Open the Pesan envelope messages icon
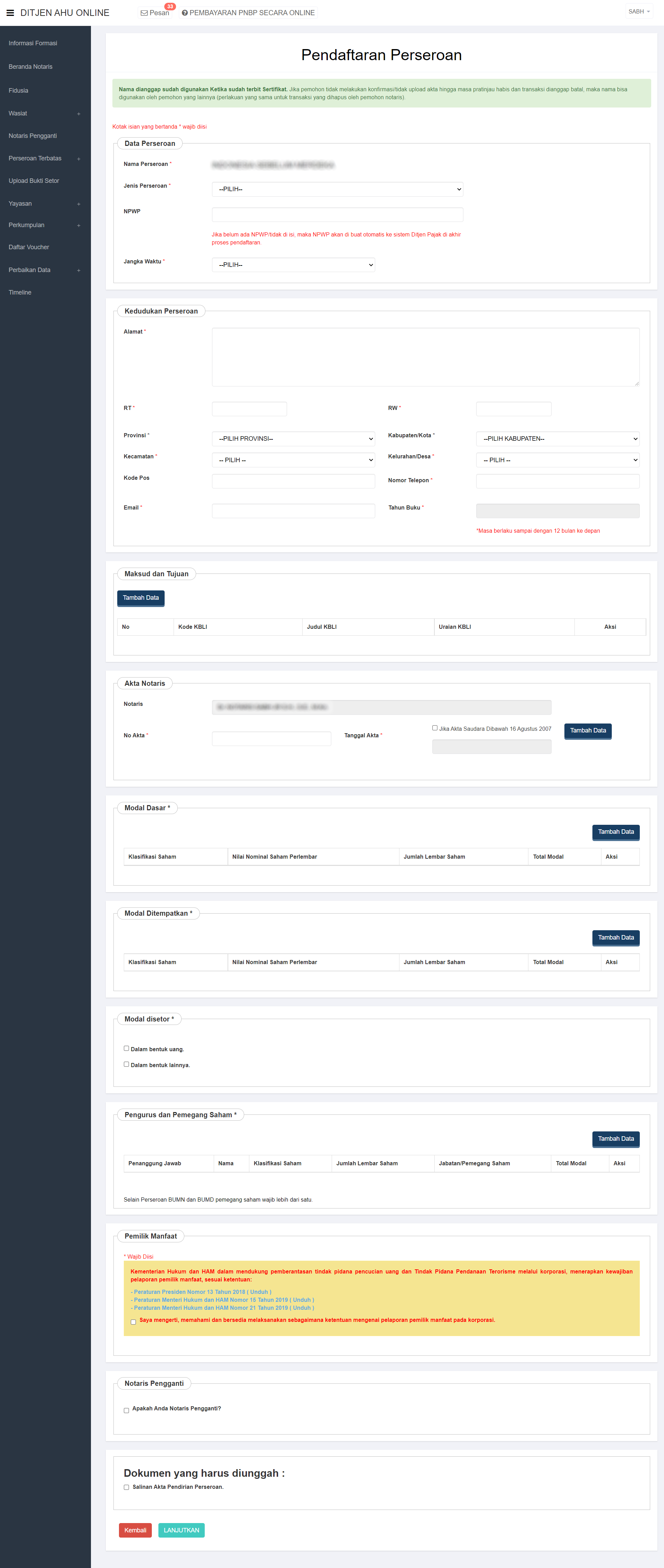 coord(144,13)
